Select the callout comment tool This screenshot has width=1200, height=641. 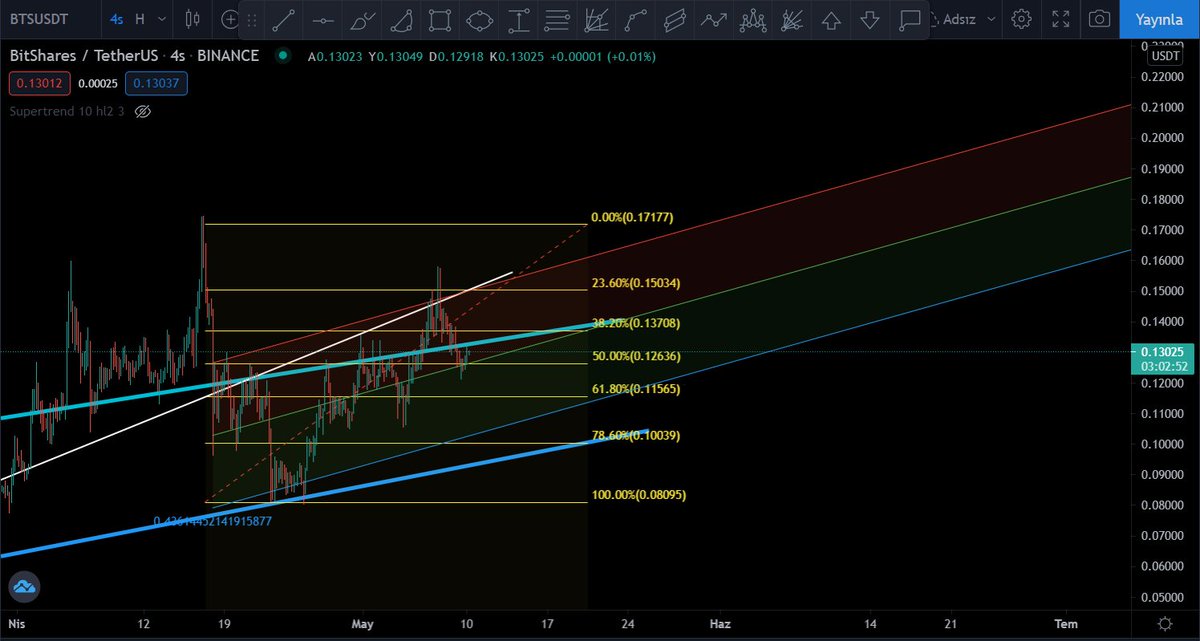909,19
